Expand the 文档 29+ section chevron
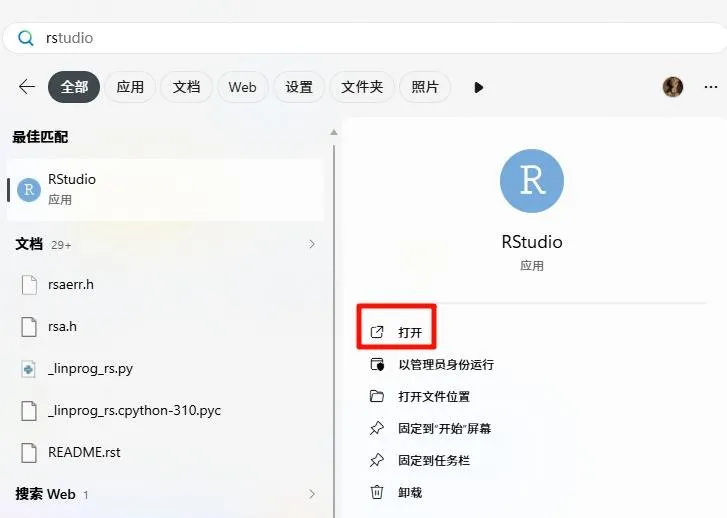The width and height of the screenshot is (727, 518). (312, 244)
